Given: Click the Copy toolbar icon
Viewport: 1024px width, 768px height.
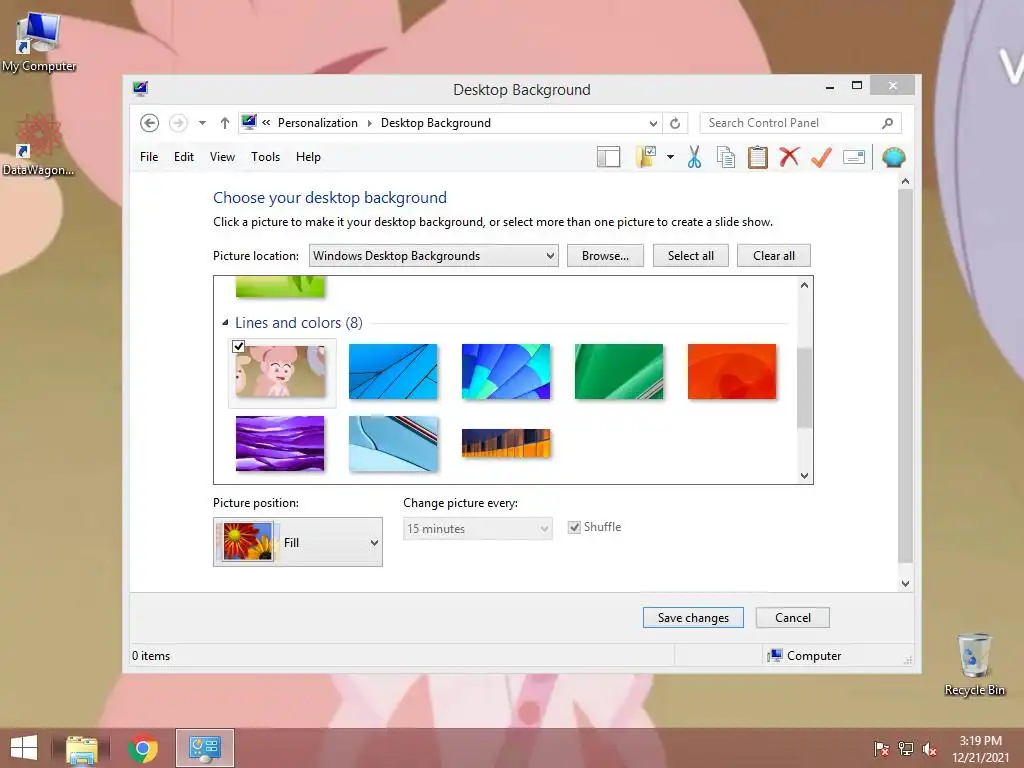Looking at the screenshot, I should pyautogui.click(x=726, y=157).
